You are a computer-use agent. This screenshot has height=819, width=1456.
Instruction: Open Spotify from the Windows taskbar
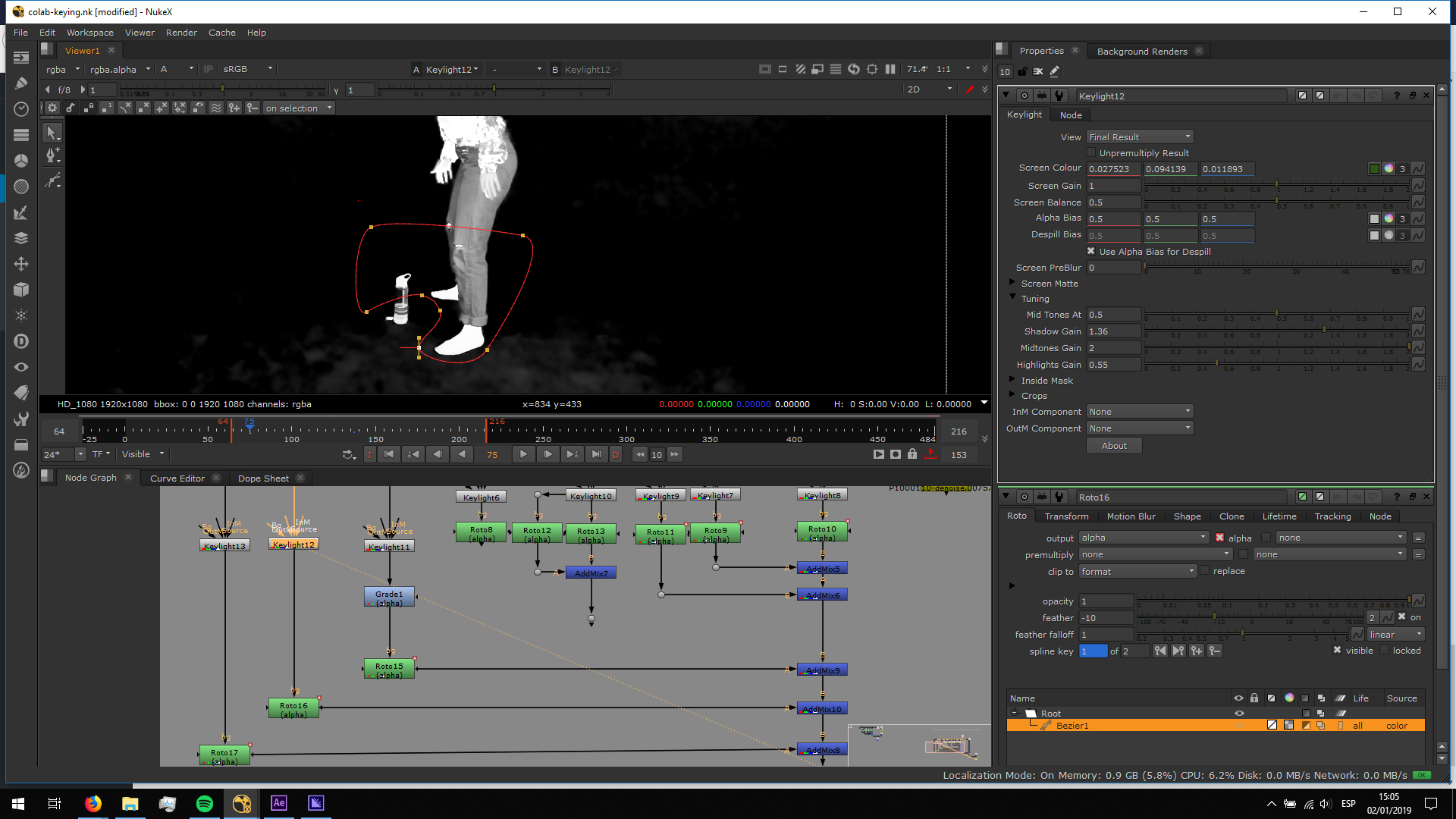(205, 803)
